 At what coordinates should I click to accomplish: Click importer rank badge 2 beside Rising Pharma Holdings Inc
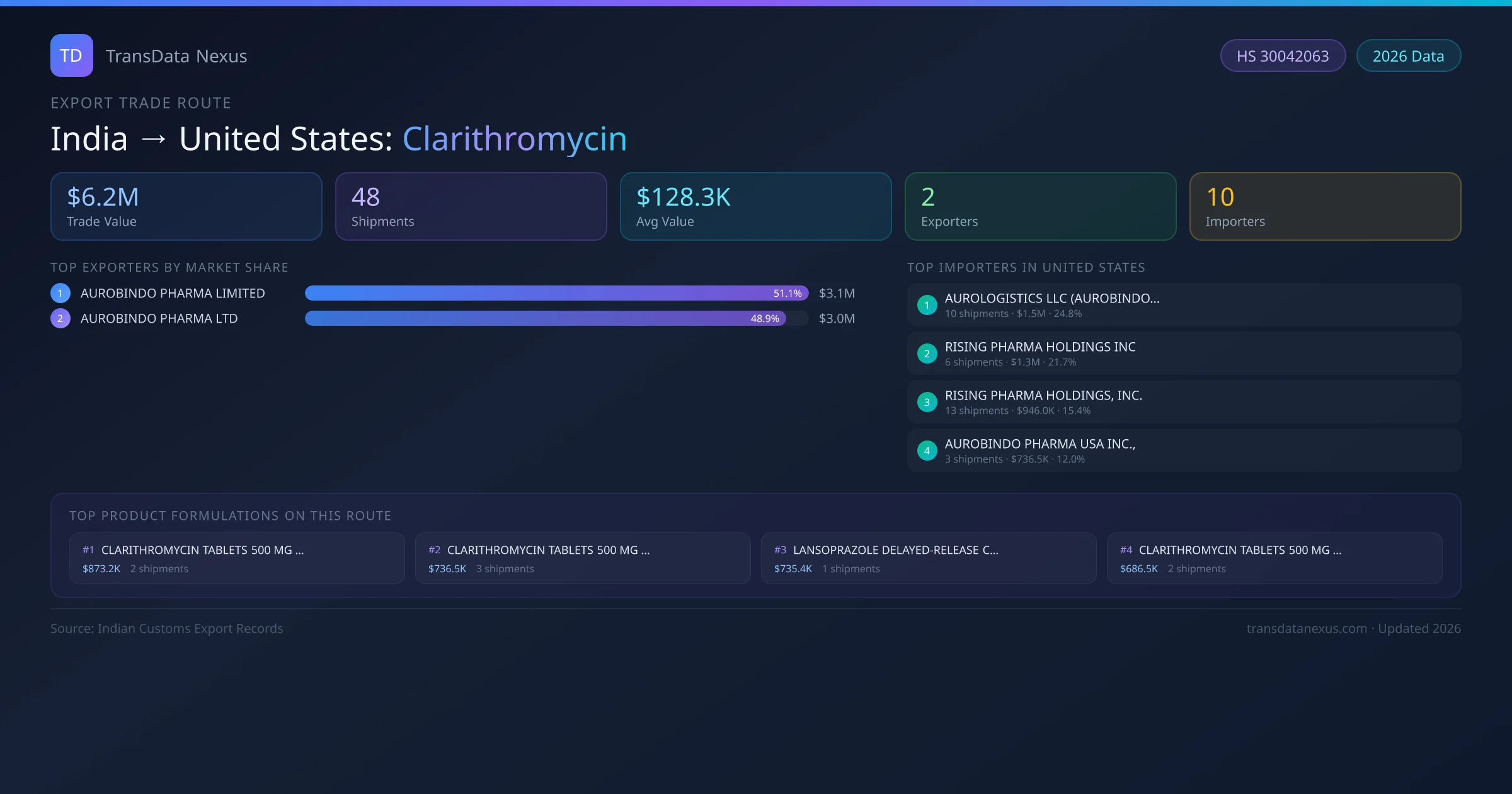point(927,354)
